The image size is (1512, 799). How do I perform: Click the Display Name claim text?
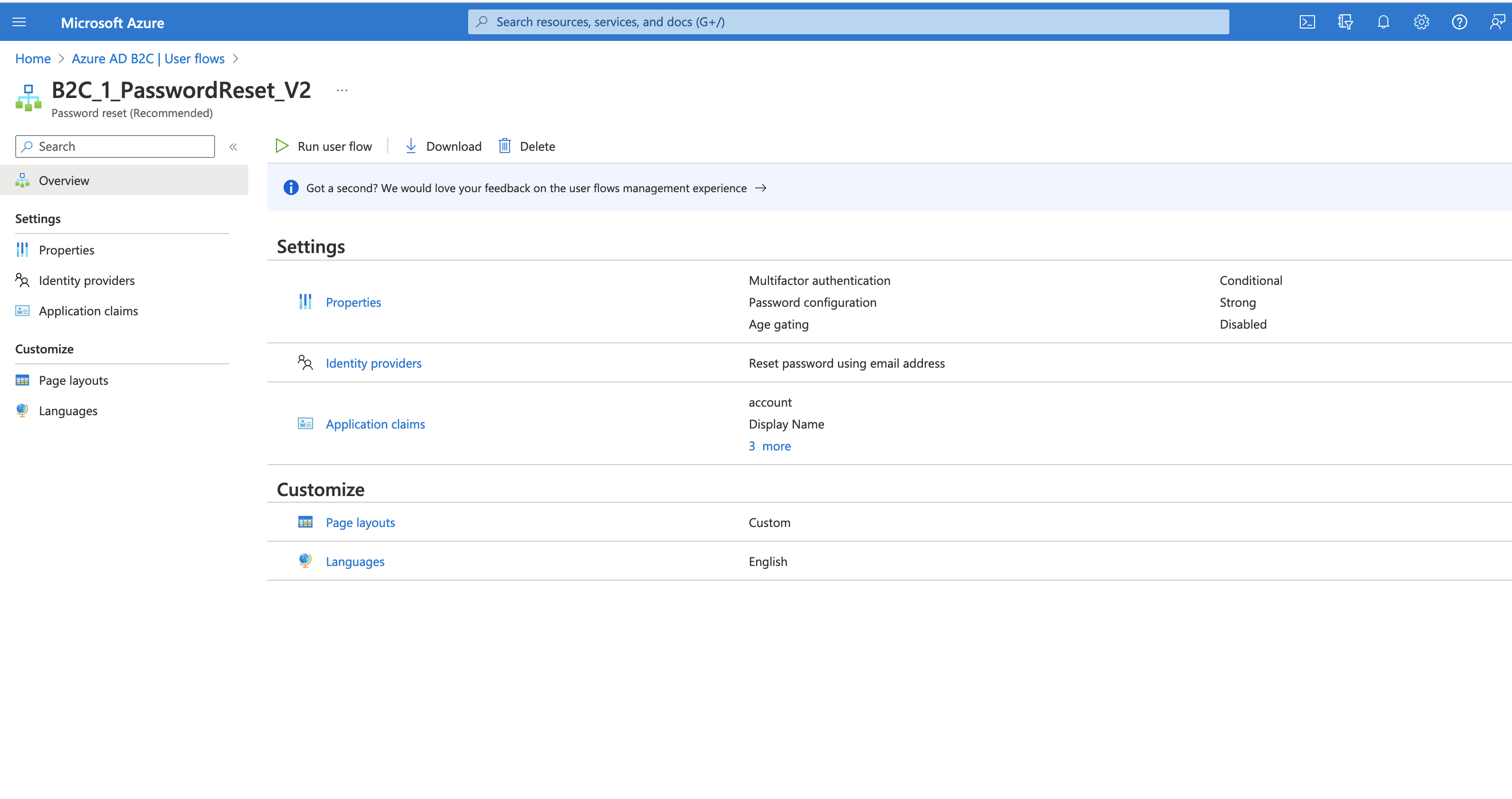786,424
